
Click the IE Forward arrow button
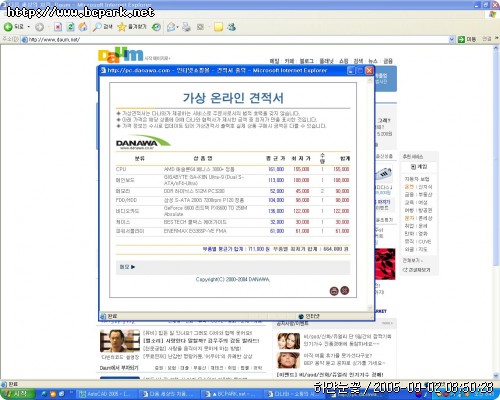pyautogui.click(x=39, y=27)
